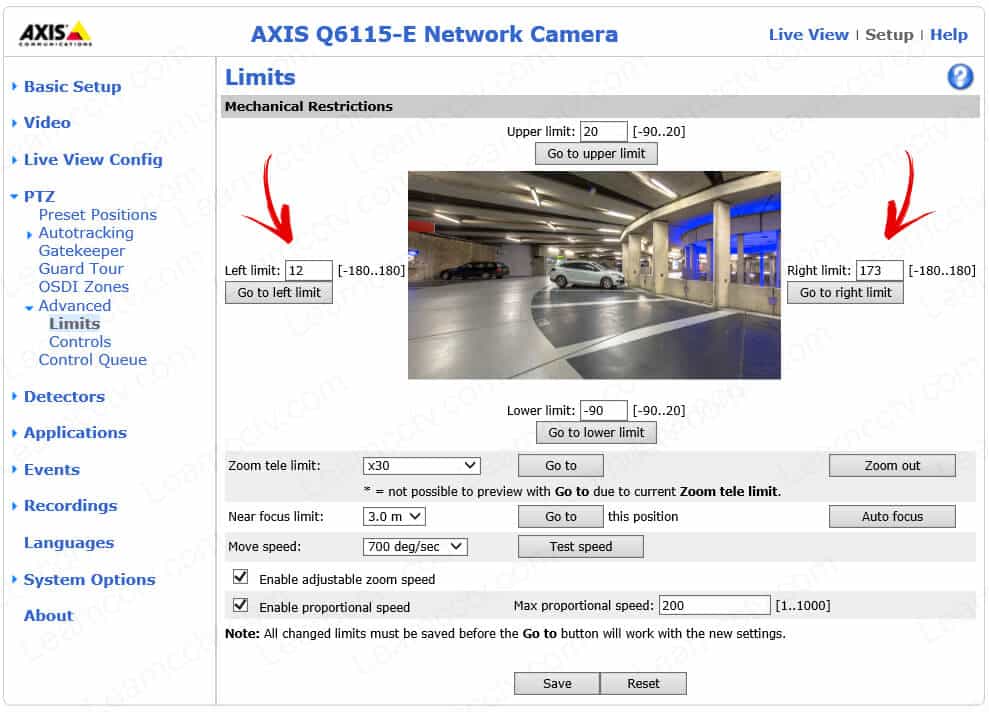Click the Auto focus button
The image size is (989, 712).
tap(892, 516)
